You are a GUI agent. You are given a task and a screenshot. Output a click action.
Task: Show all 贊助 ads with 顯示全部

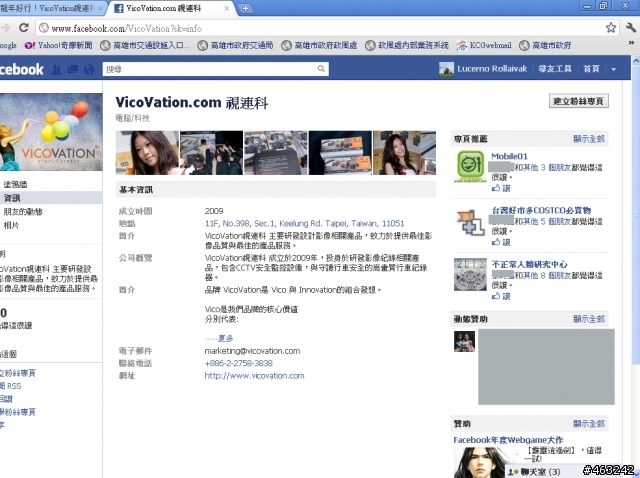[589, 424]
